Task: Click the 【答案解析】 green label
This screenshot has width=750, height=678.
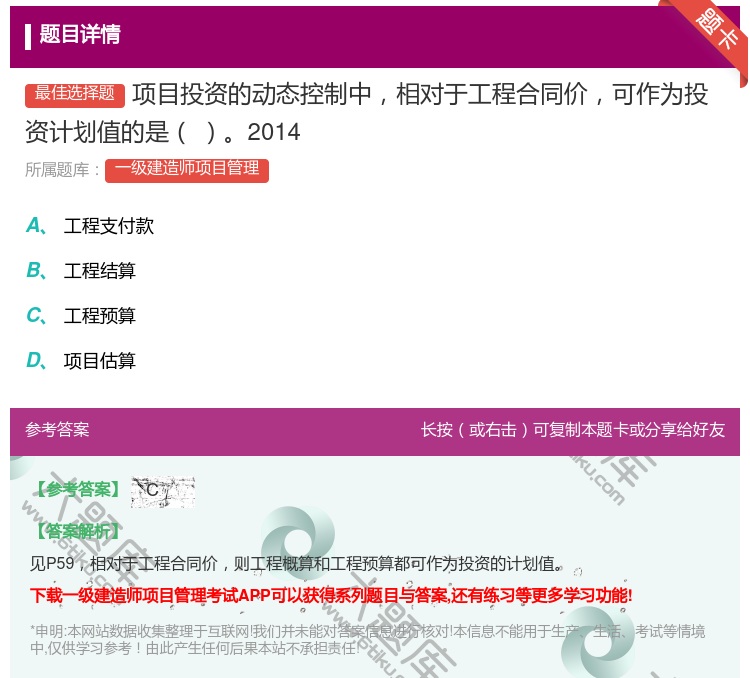Action: point(78,531)
